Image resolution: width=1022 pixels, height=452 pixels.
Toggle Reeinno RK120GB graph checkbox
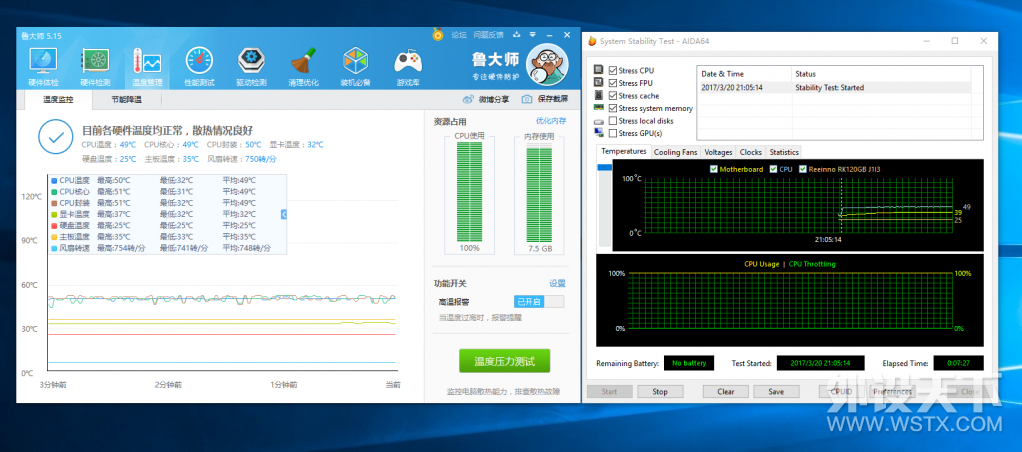pos(803,169)
